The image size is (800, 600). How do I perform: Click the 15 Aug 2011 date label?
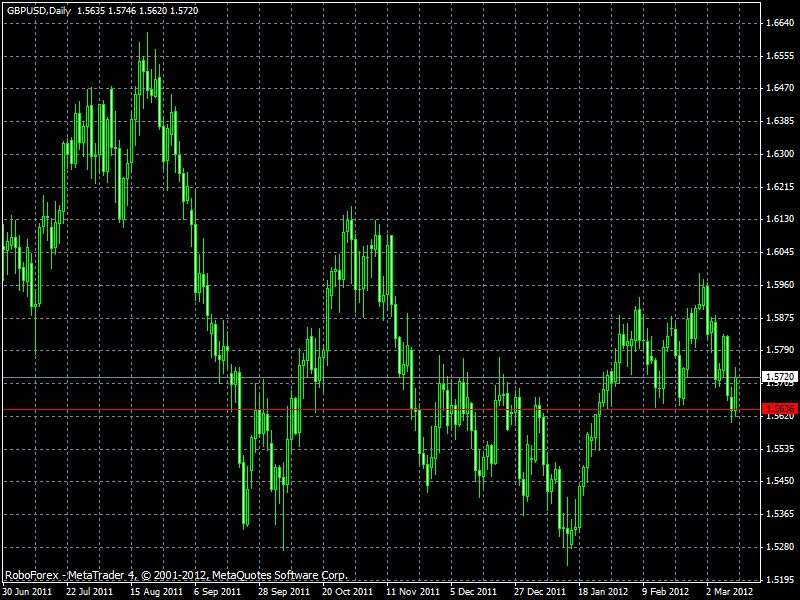(156, 592)
